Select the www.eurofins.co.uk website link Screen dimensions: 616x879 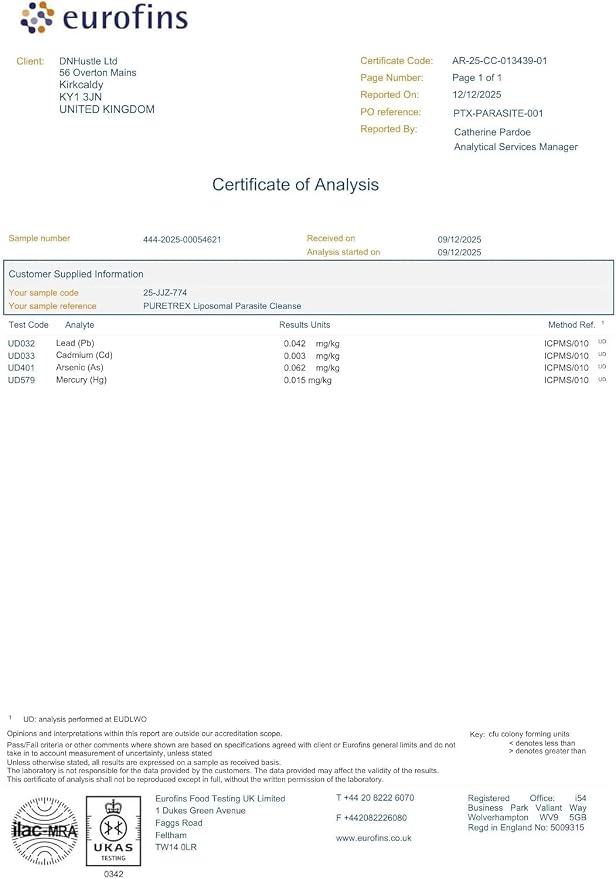point(374,838)
